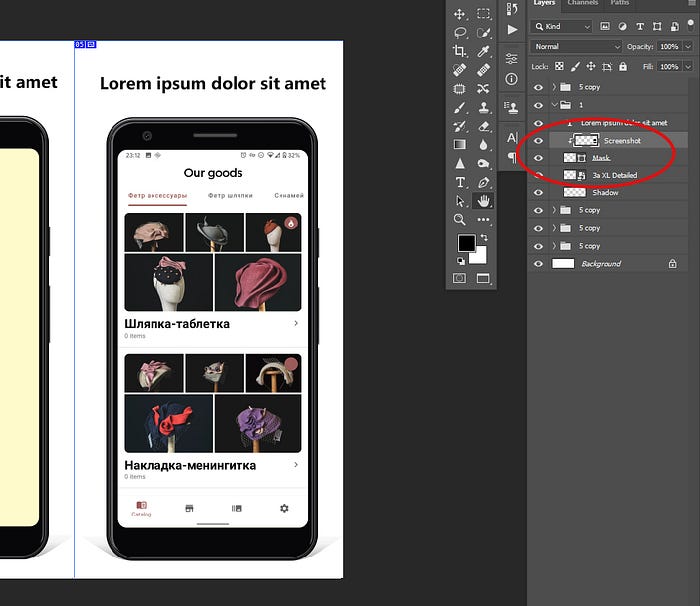Select the Brush tool
Viewport: 700px width, 606px height.
(459, 107)
